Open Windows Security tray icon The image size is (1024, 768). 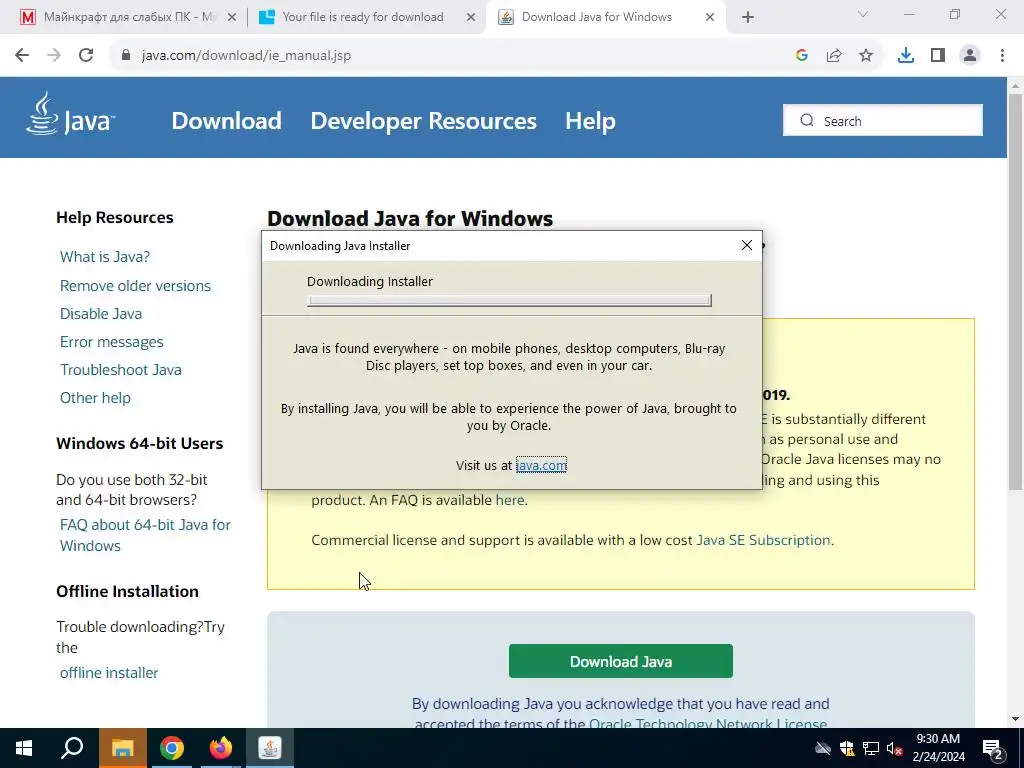coord(847,748)
